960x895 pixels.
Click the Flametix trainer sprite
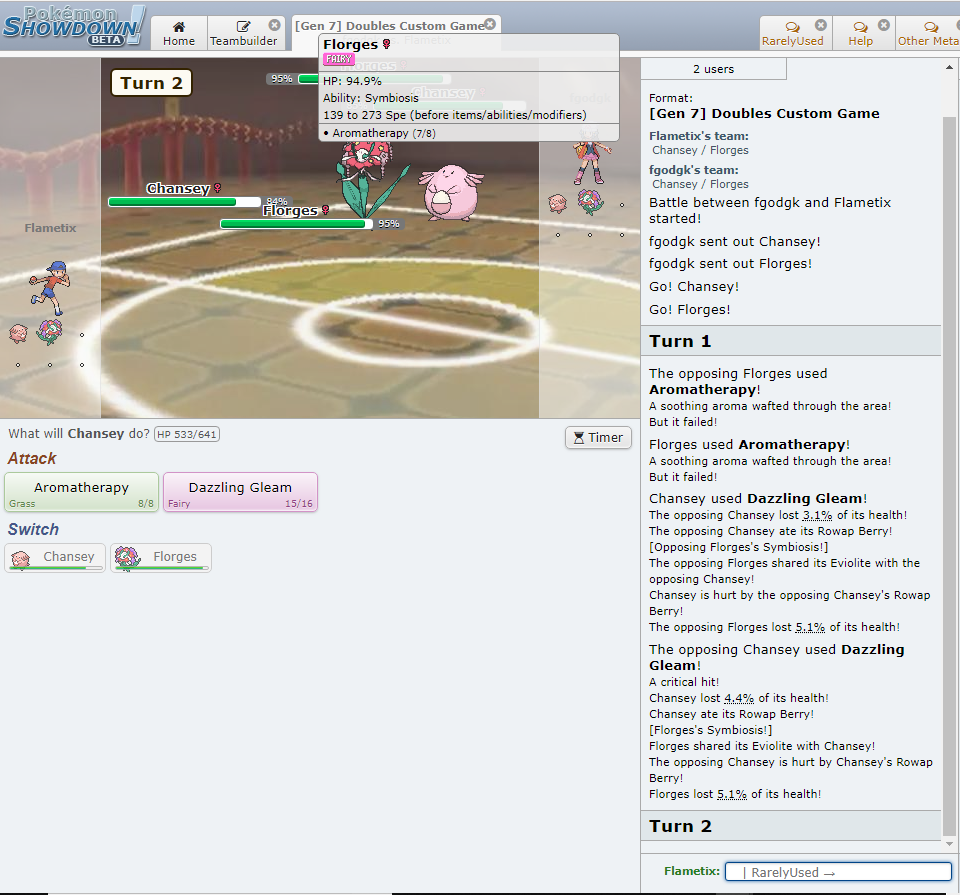(x=50, y=288)
